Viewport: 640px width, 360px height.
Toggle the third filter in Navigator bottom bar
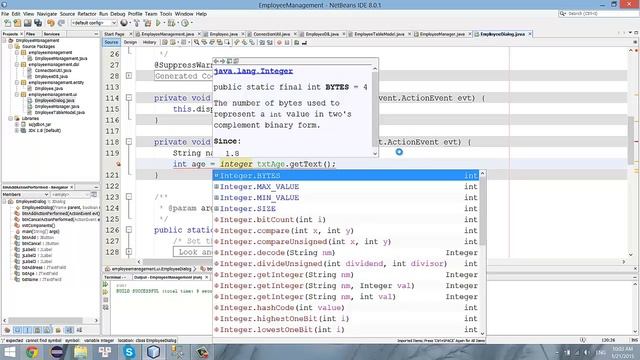click(27, 330)
